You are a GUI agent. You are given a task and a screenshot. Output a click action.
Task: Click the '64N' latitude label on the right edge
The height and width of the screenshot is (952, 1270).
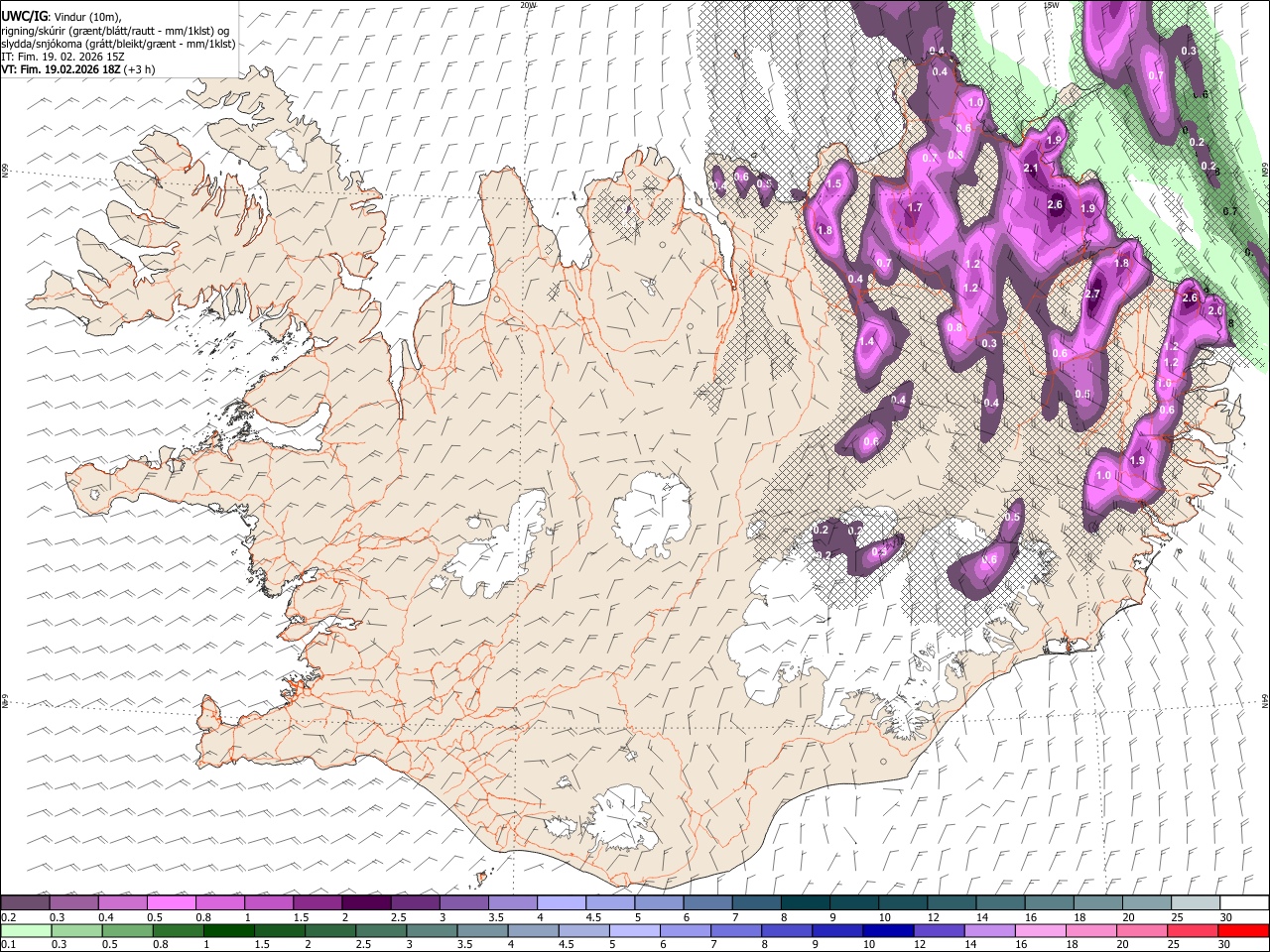point(1265,701)
